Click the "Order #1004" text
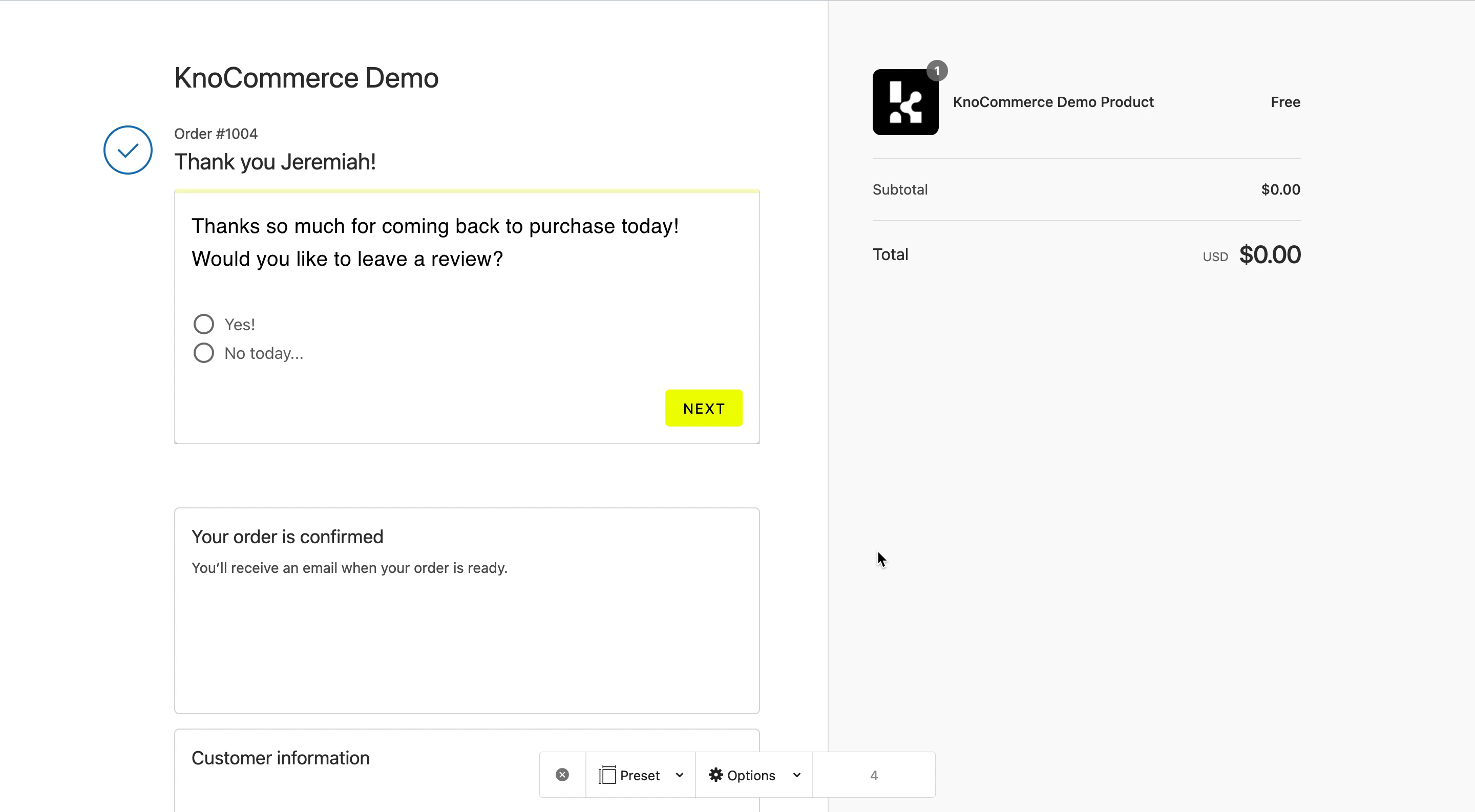The width and height of the screenshot is (1475, 812). (x=216, y=134)
